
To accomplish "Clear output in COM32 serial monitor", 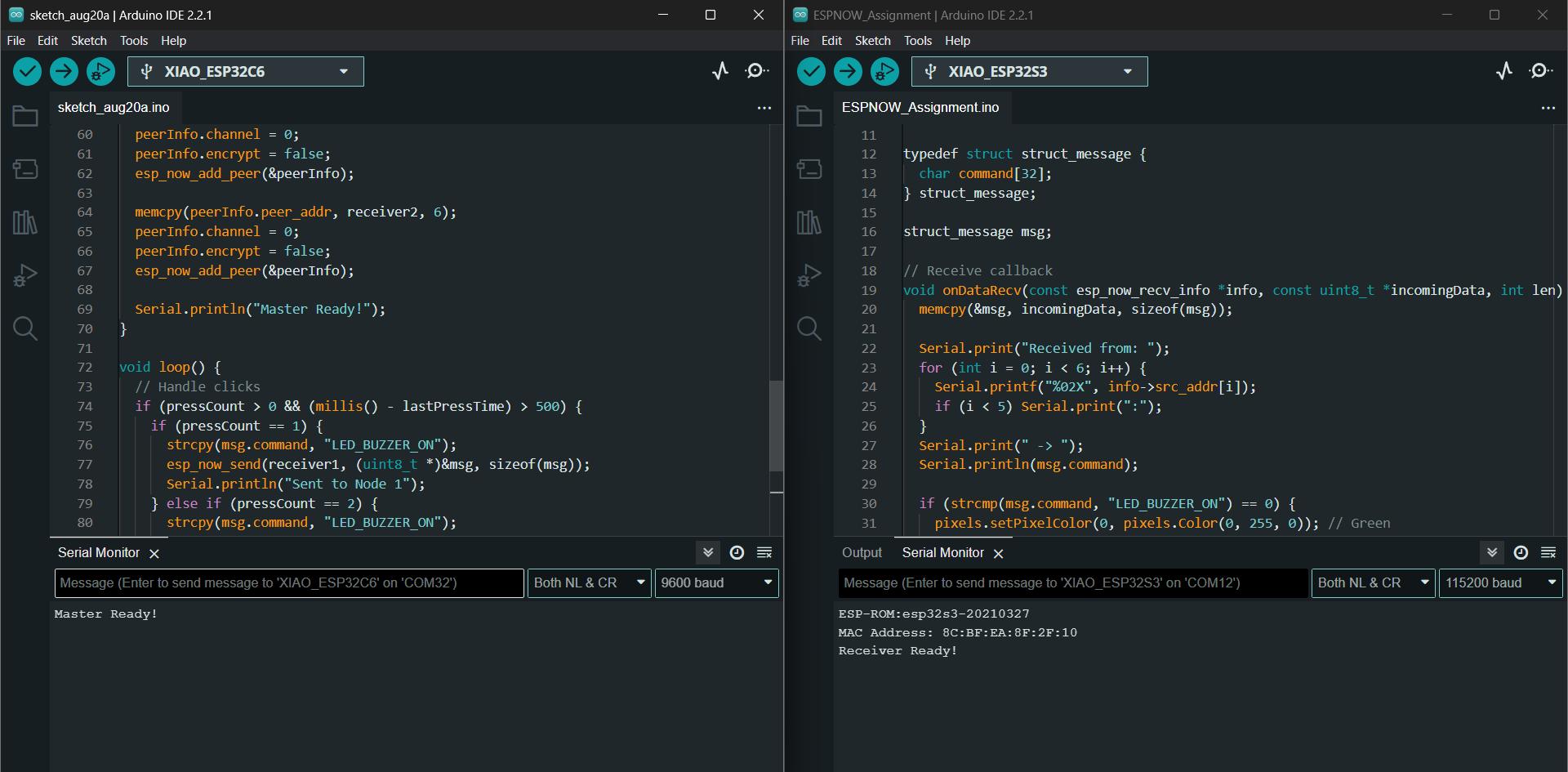I will point(764,553).
